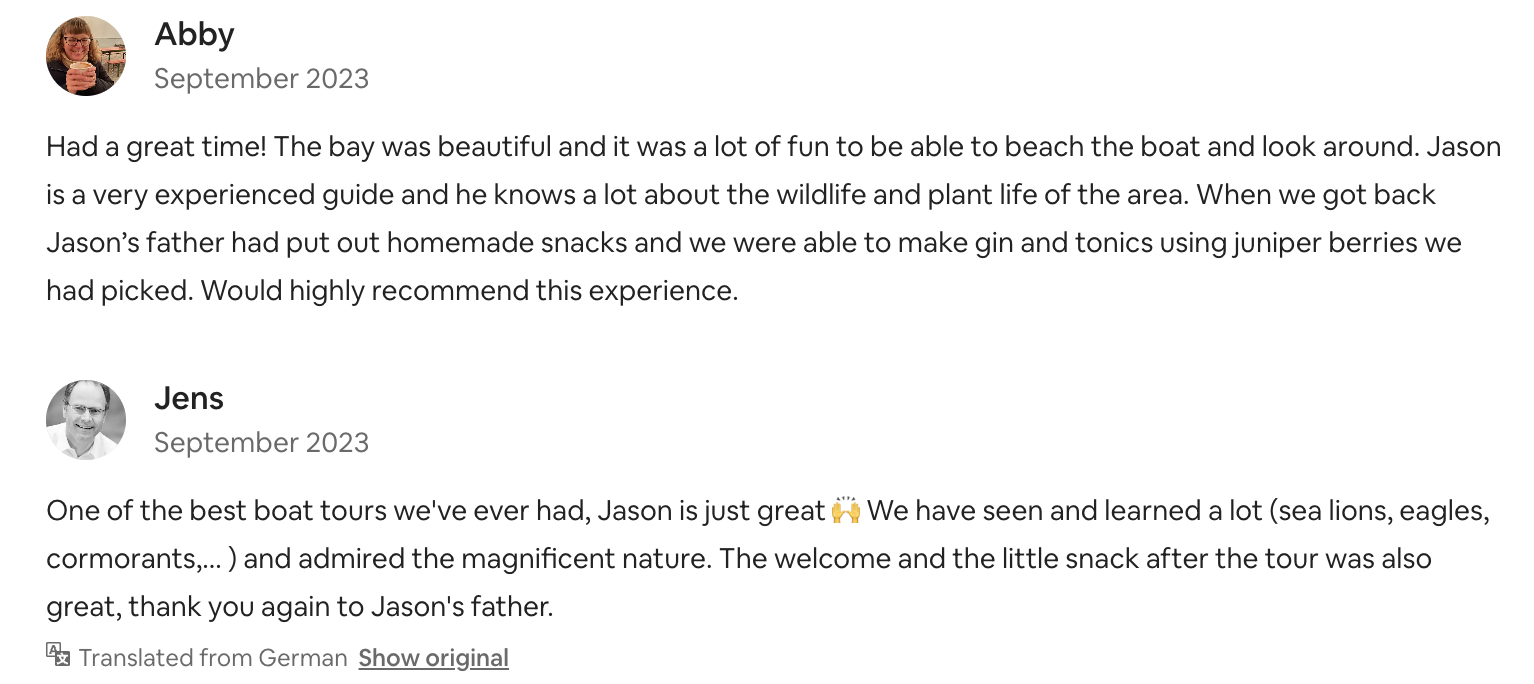
Task: Click 'One of the best boat tours' text
Action: (x=216, y=511)
